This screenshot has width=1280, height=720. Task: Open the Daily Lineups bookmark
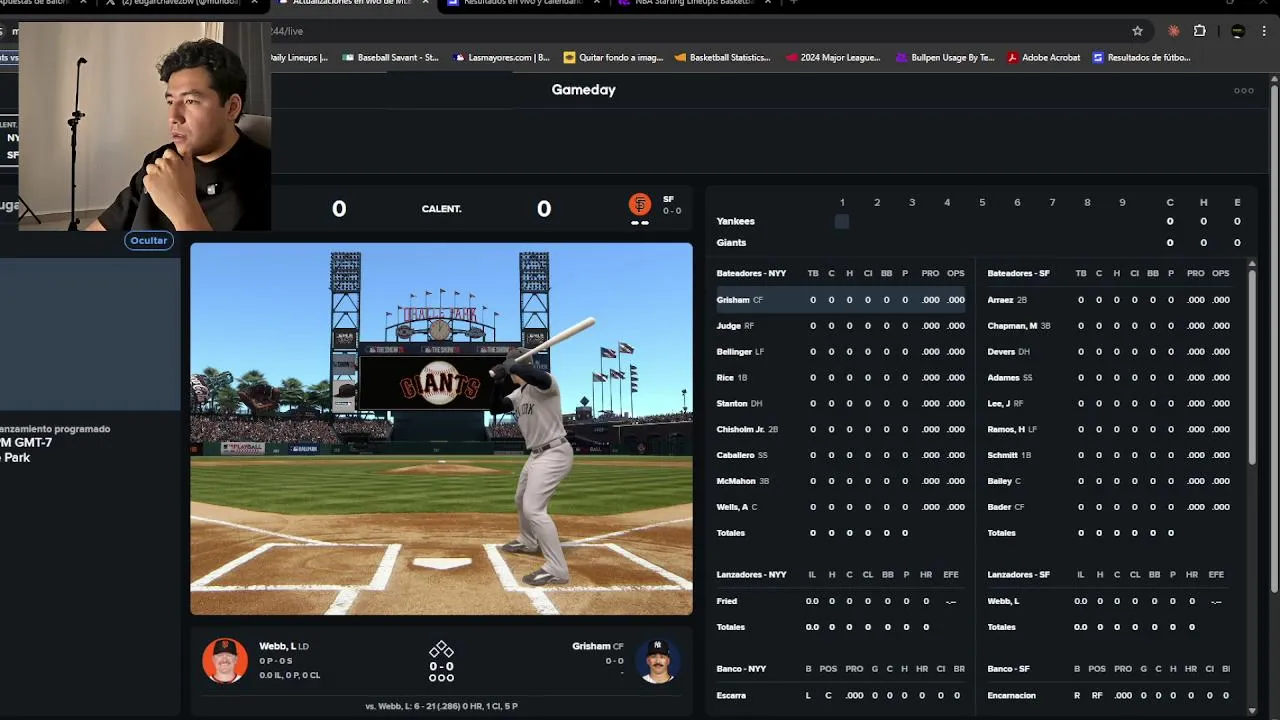tap(299, 58)
